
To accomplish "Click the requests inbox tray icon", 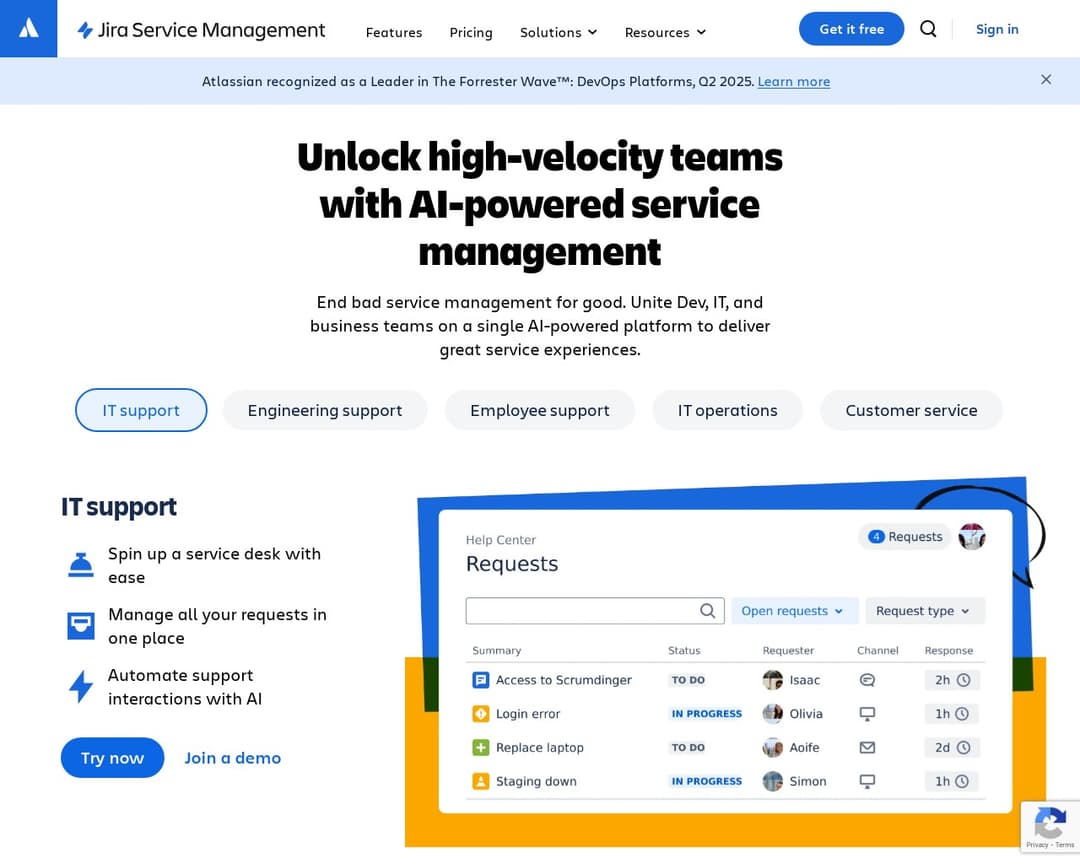I will click(81, 626).
